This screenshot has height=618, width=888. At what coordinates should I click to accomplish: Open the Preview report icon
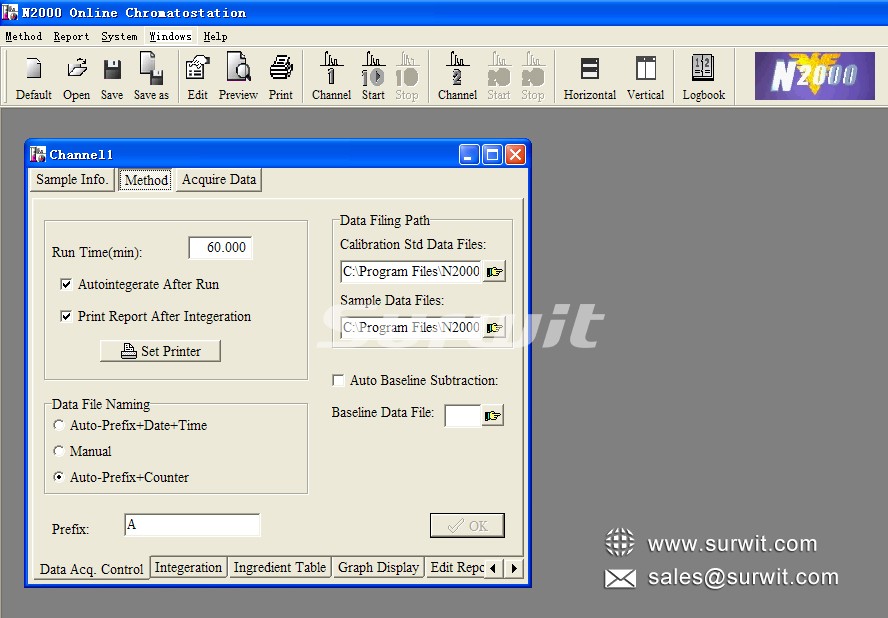[238, 77]
